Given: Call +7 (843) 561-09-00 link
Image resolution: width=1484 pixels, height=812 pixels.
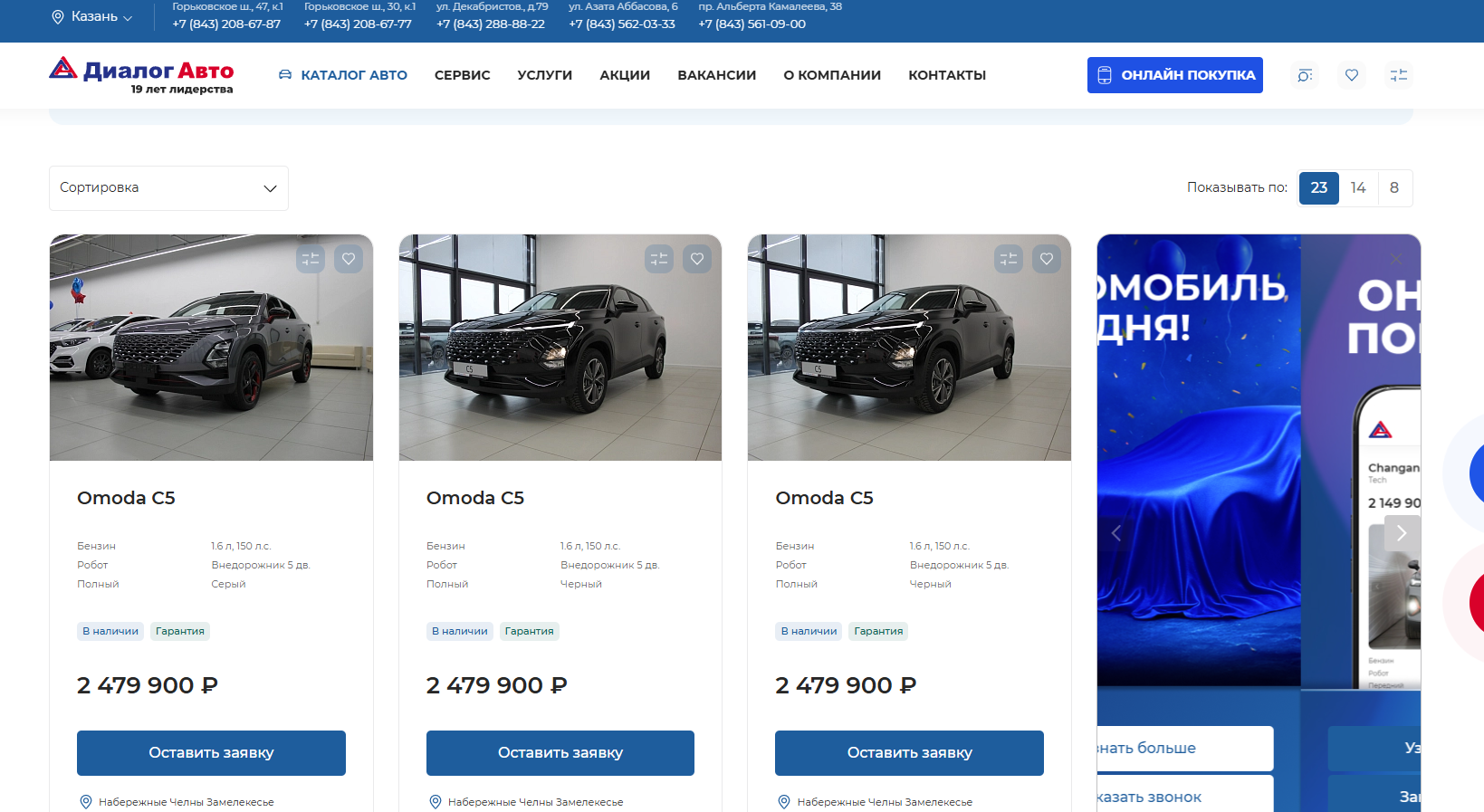Looking at the screenshot, I should tap(752, 24).
